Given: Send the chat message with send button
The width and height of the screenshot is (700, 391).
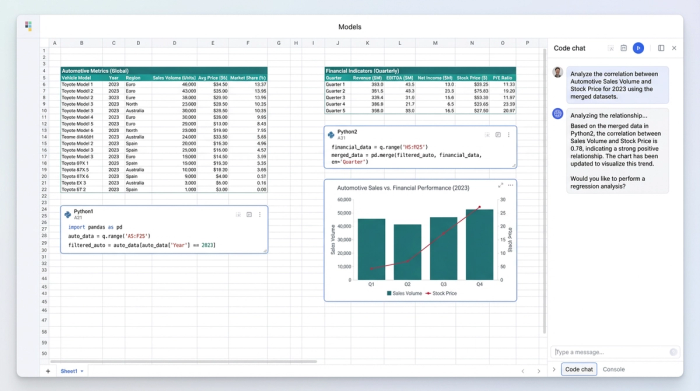Looking at the screenshot, I should point(673,352).
